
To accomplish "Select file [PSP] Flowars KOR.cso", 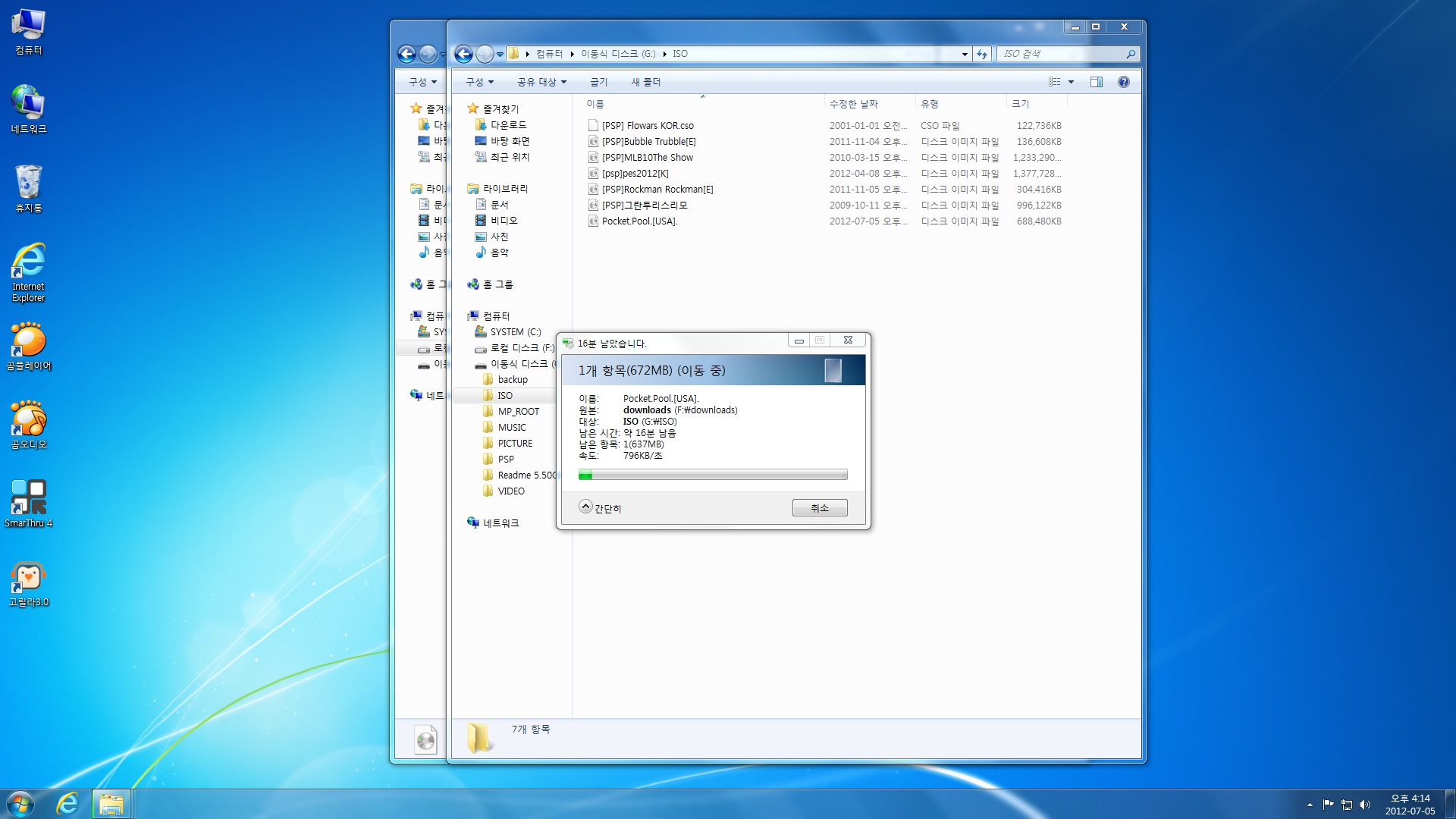I will click(x=648, y=126).
